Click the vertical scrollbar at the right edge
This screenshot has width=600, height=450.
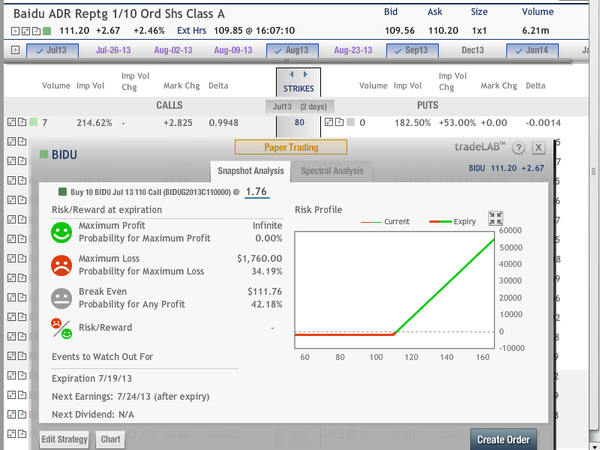click(x=593, y=171)
